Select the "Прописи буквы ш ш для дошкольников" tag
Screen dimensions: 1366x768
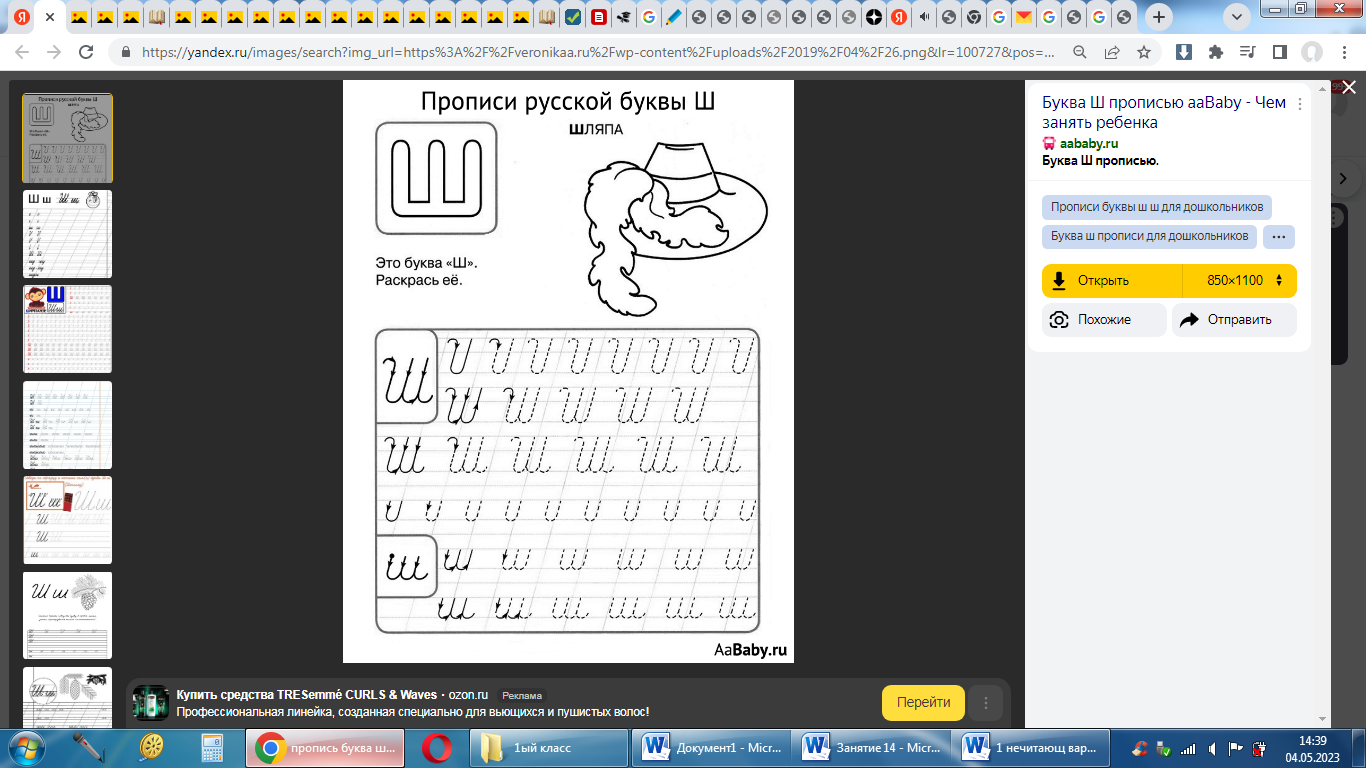tap(1156, 207)
